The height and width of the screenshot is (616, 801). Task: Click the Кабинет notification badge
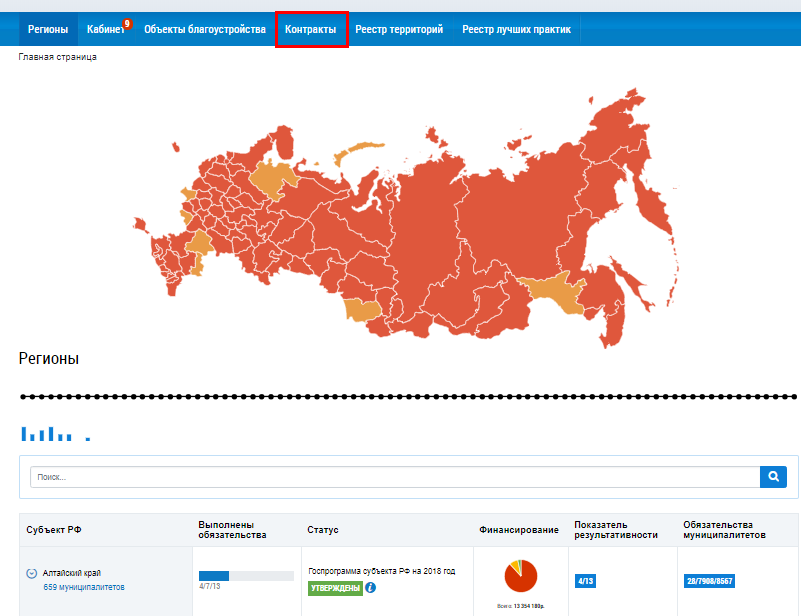point(127,23)
